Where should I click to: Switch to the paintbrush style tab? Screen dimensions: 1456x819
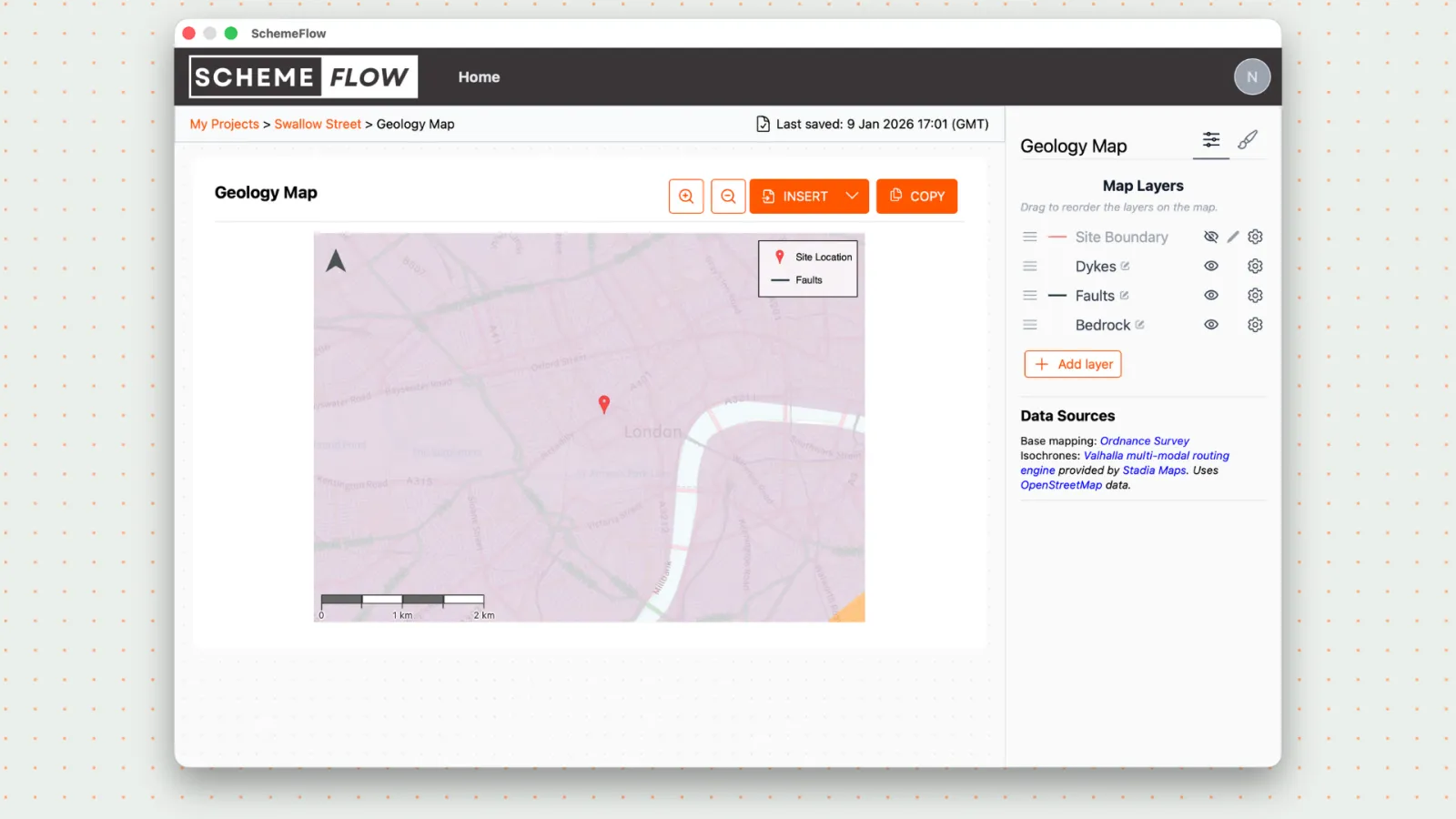[x=1248, y=139]
